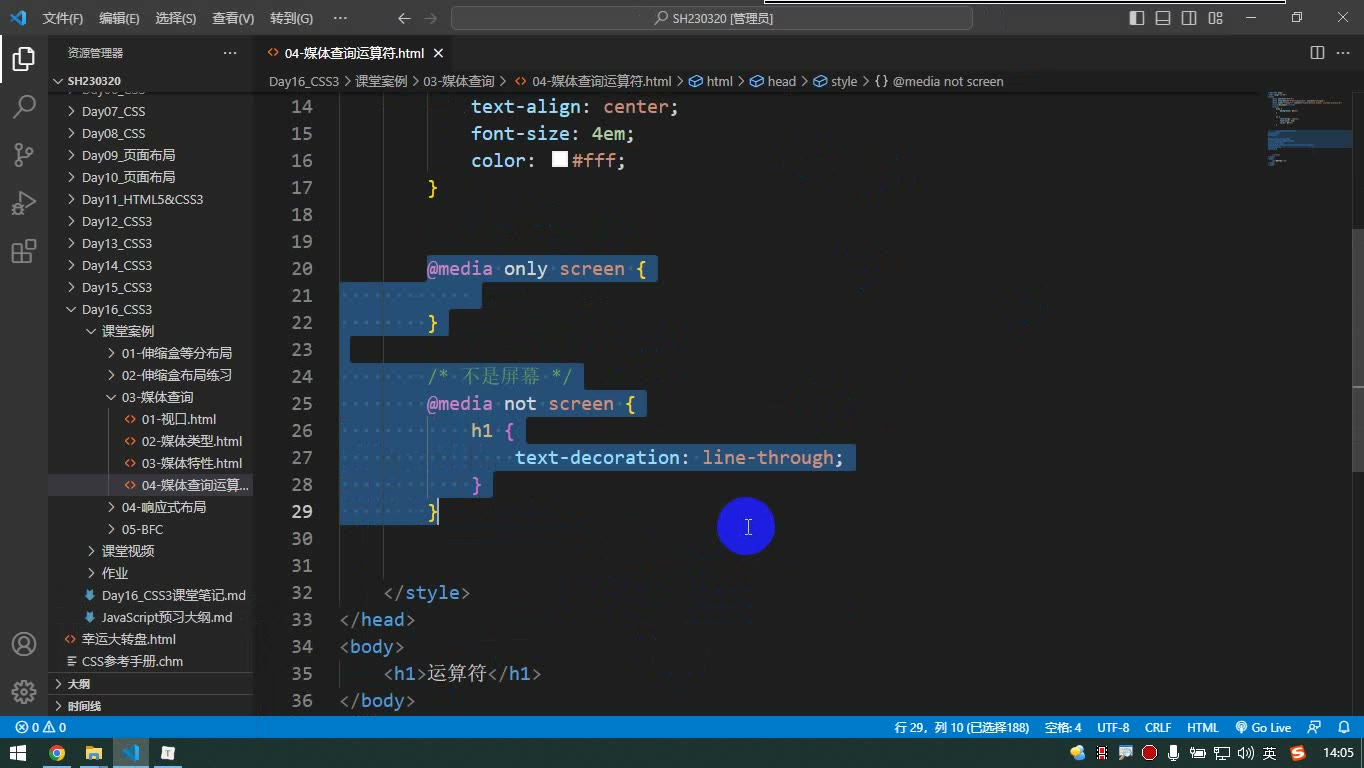Image resolution: width=1364 pixels, height=768 pixels.
Task: Select the 04-媒体查询运算符.html editor tab
Action: [x=355, y=53]
